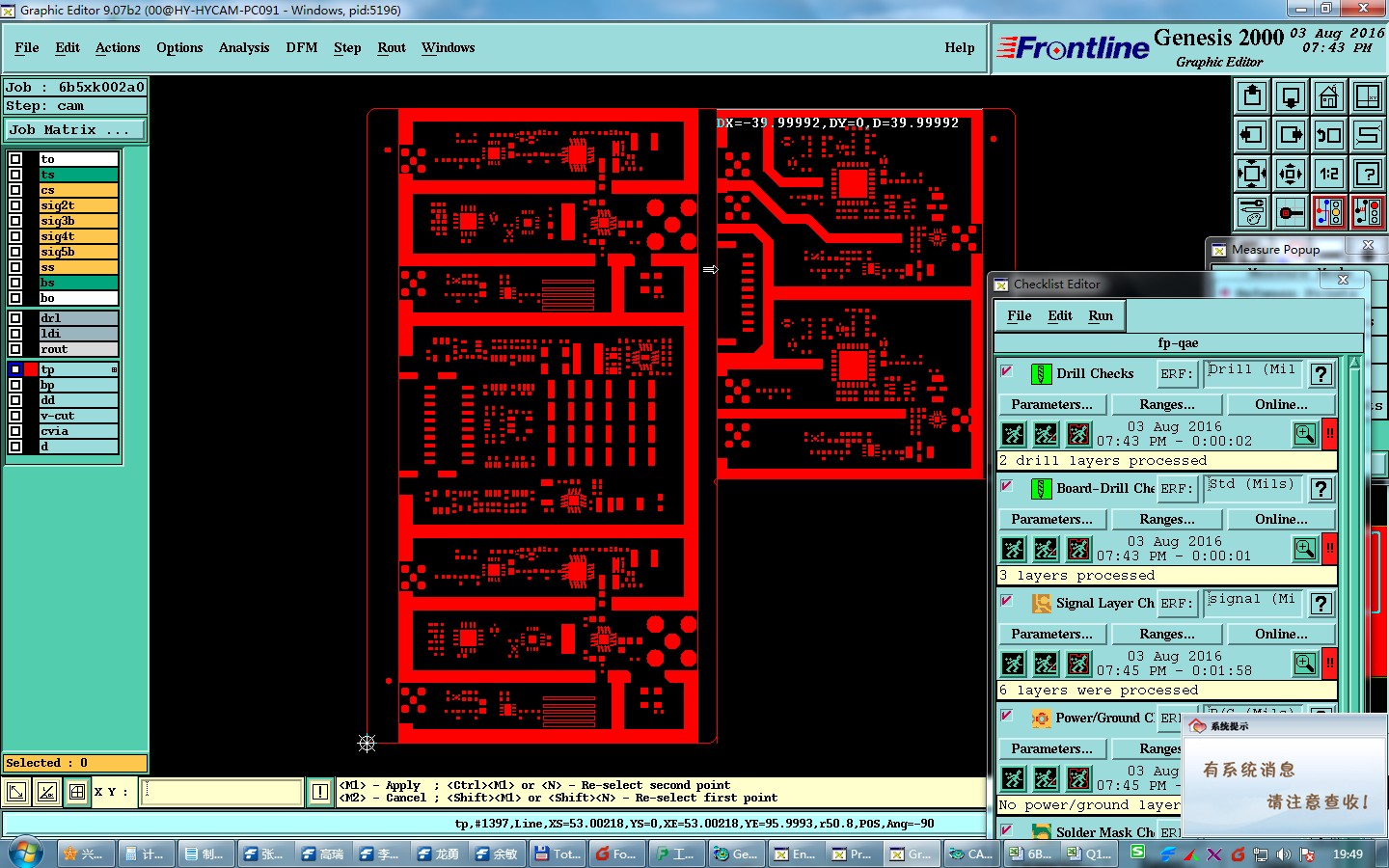Click the pan right view icon
Screen dimensions: 1389x868
(x=1291, y=135)
